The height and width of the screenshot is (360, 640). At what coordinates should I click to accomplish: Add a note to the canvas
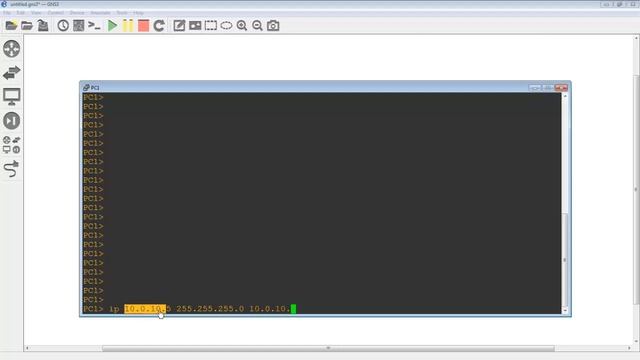point(179,26)
